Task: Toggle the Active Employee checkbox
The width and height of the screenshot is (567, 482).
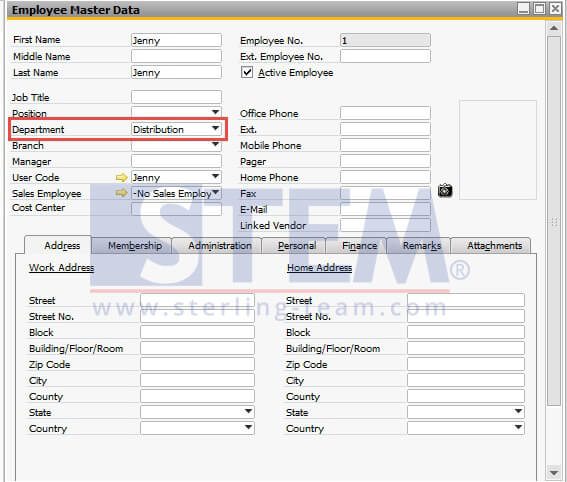Action: 247,72
